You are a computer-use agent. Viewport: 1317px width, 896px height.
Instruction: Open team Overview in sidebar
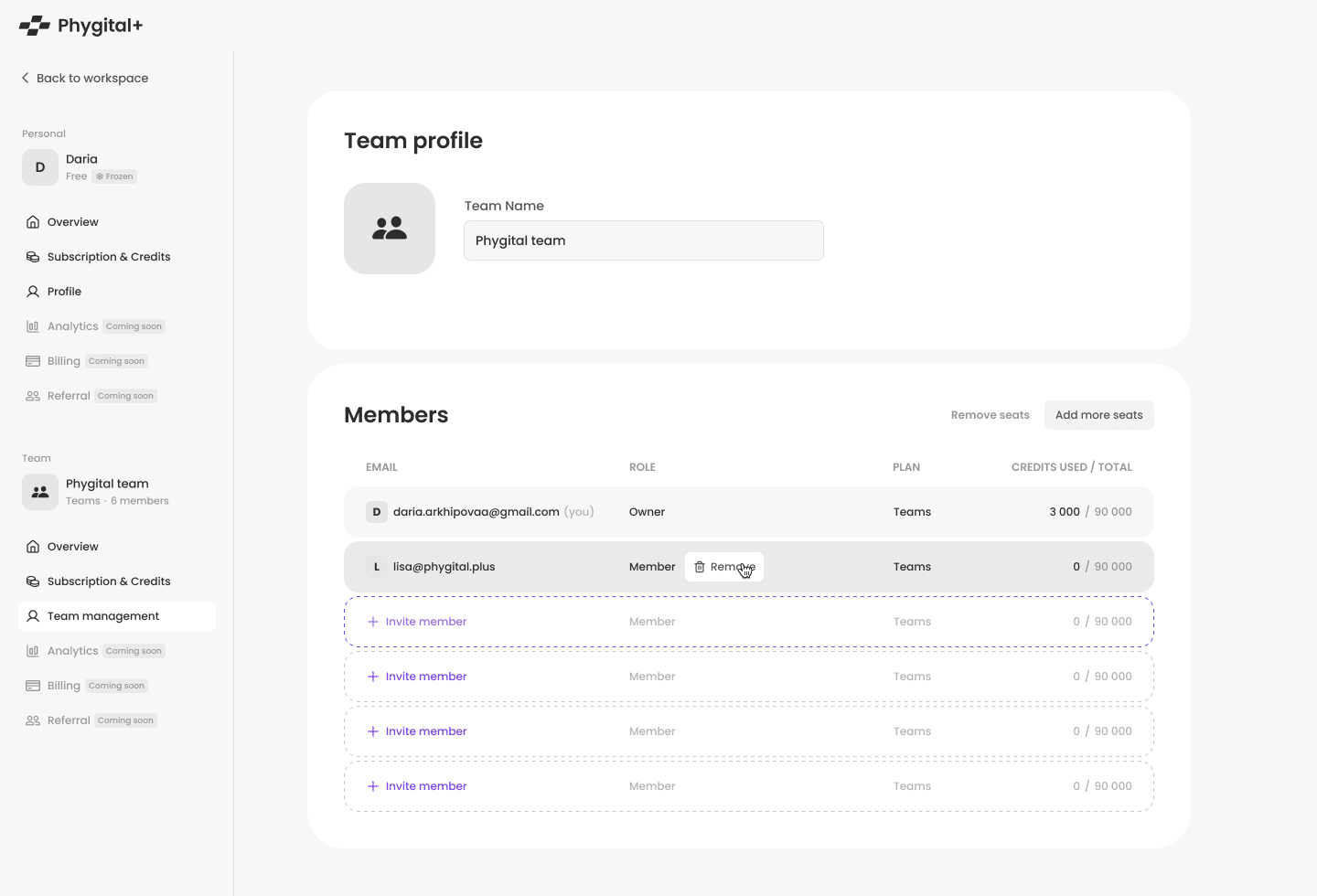tap(72, 547)
